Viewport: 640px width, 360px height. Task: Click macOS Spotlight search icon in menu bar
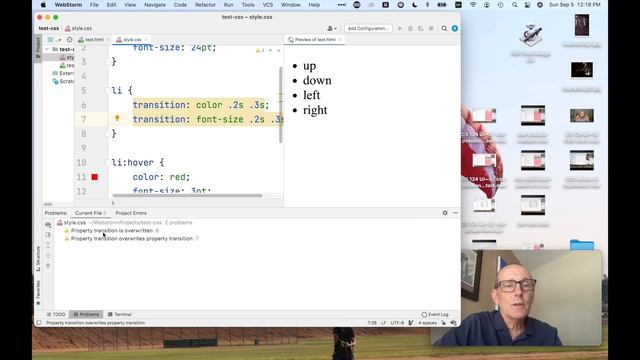514,5
